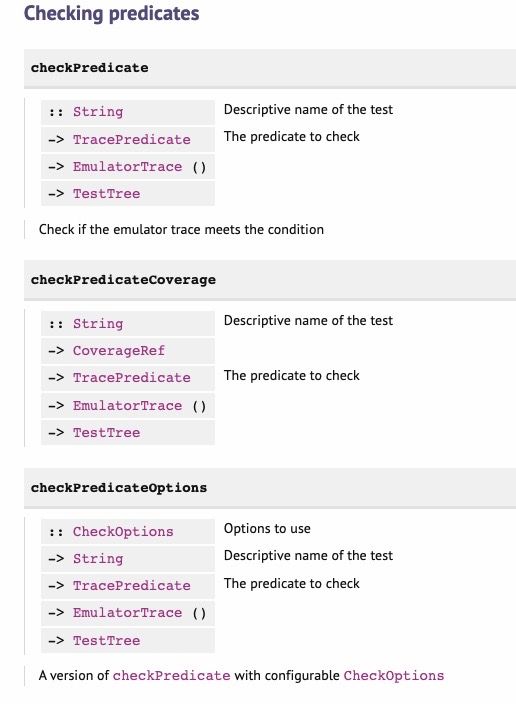The width and height of the screenshot is (516, 704).
Task: Open the CoverageRef type link
Action: click(x=119, y=351)
